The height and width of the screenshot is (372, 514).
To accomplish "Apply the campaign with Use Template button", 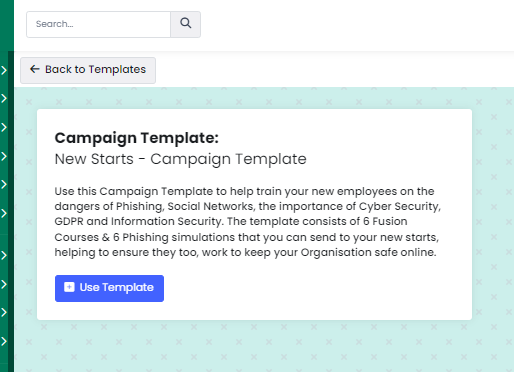I will coord(109,288).
